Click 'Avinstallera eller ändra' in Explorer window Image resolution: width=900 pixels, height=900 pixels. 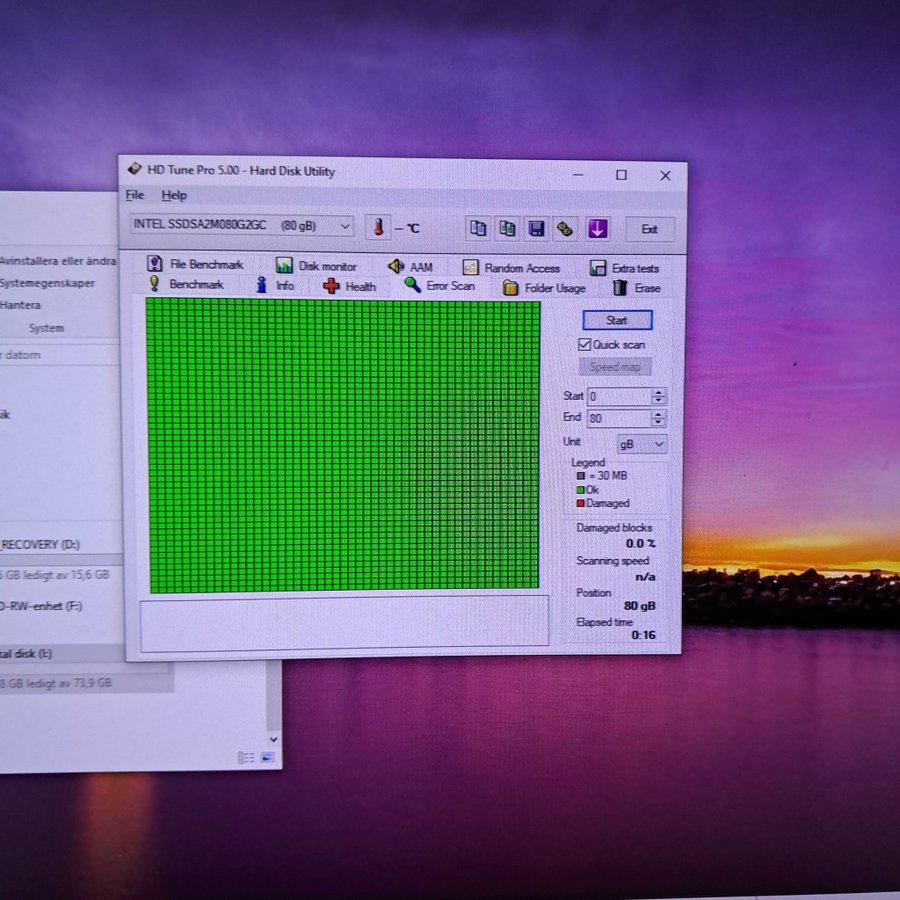point(57,261)
